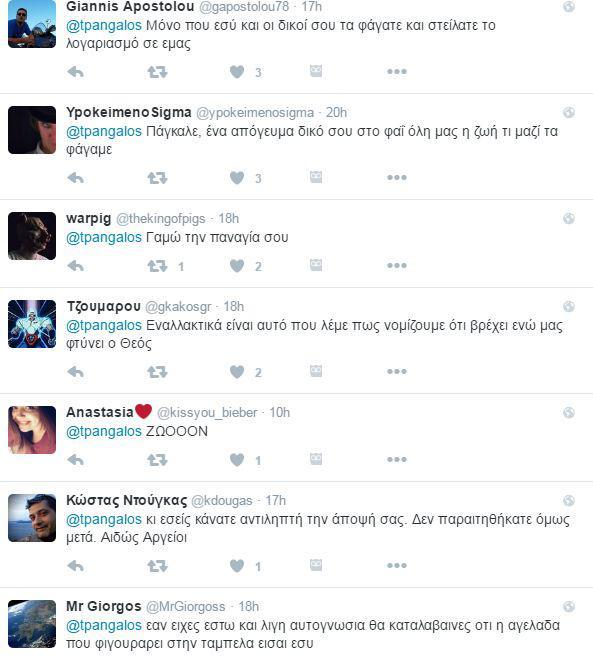This screenshot has height=658, width=593.
Task: Open analytics icon on Τζουμαρου's tweet
Action: [x=316, y=371]
